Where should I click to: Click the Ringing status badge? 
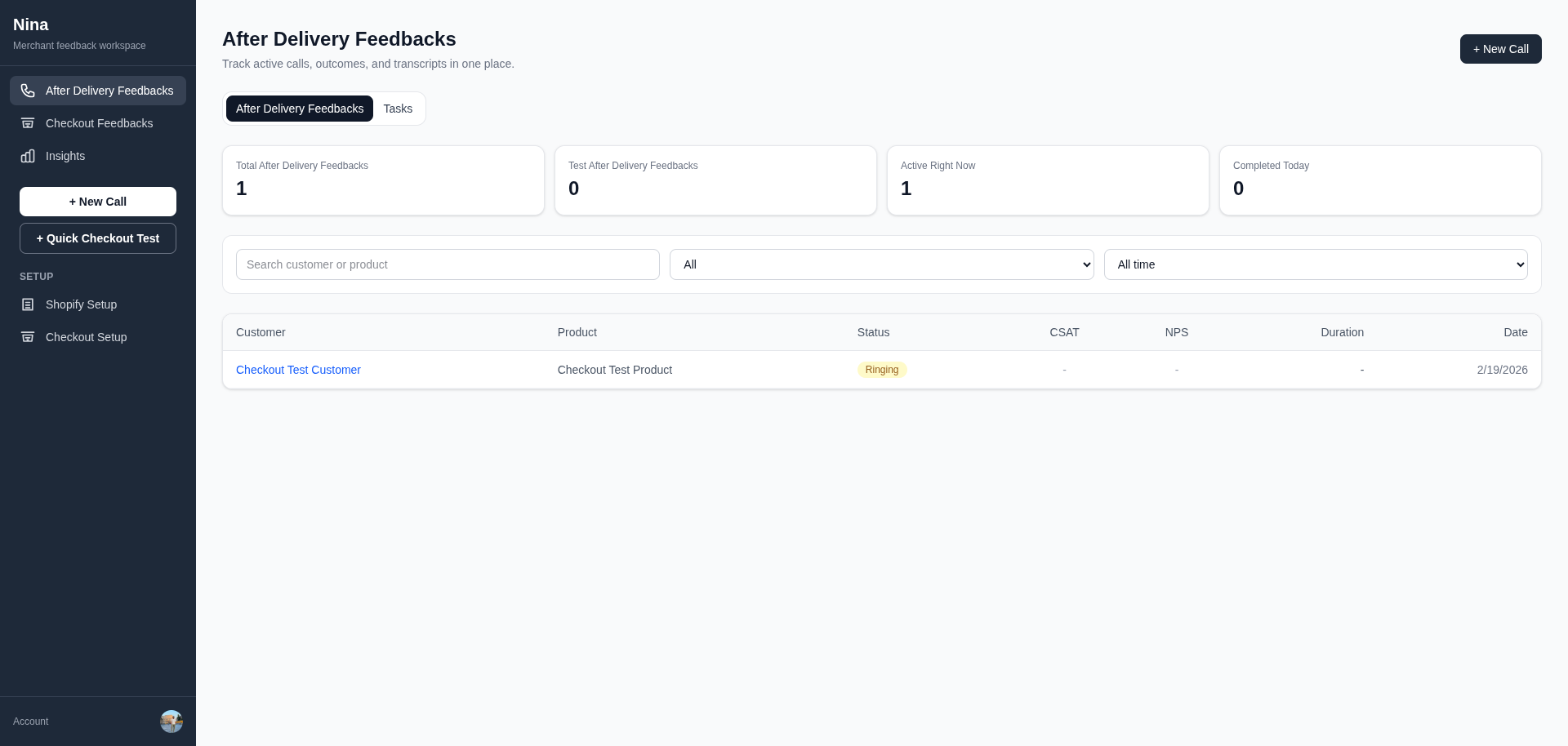pyautogui.click(x=882, y=370)
